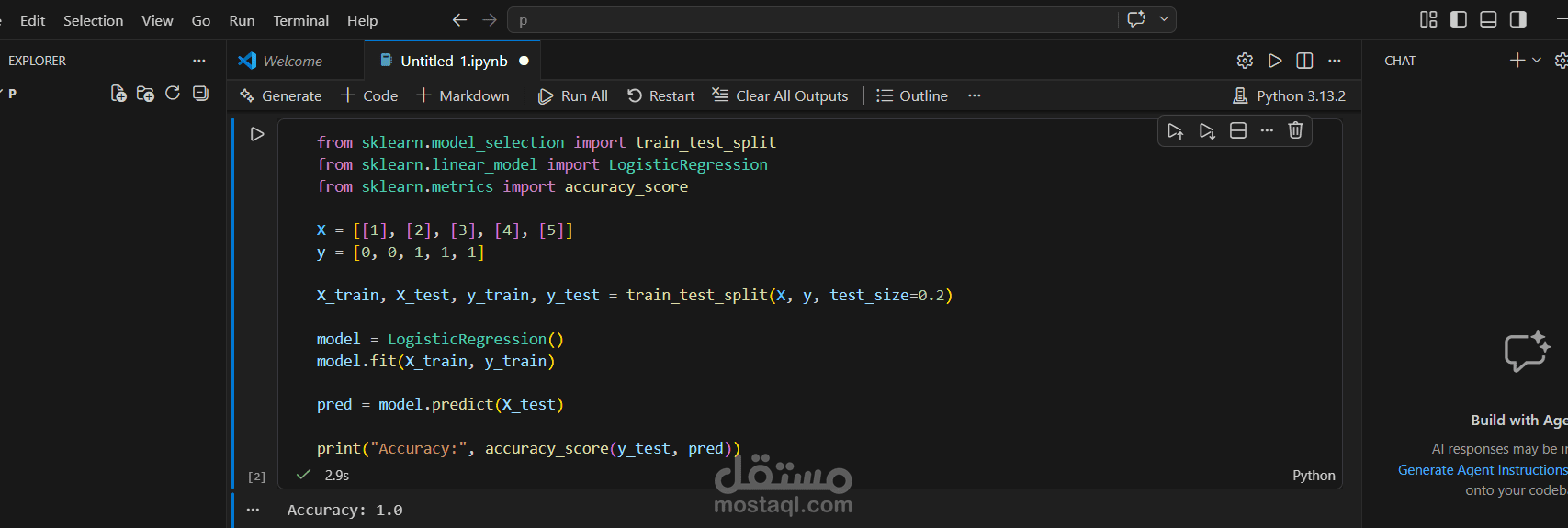This screenshot has width=1568, height=528.
Task: Open more cell actions ellipsis
Action: coord(1267,130)
